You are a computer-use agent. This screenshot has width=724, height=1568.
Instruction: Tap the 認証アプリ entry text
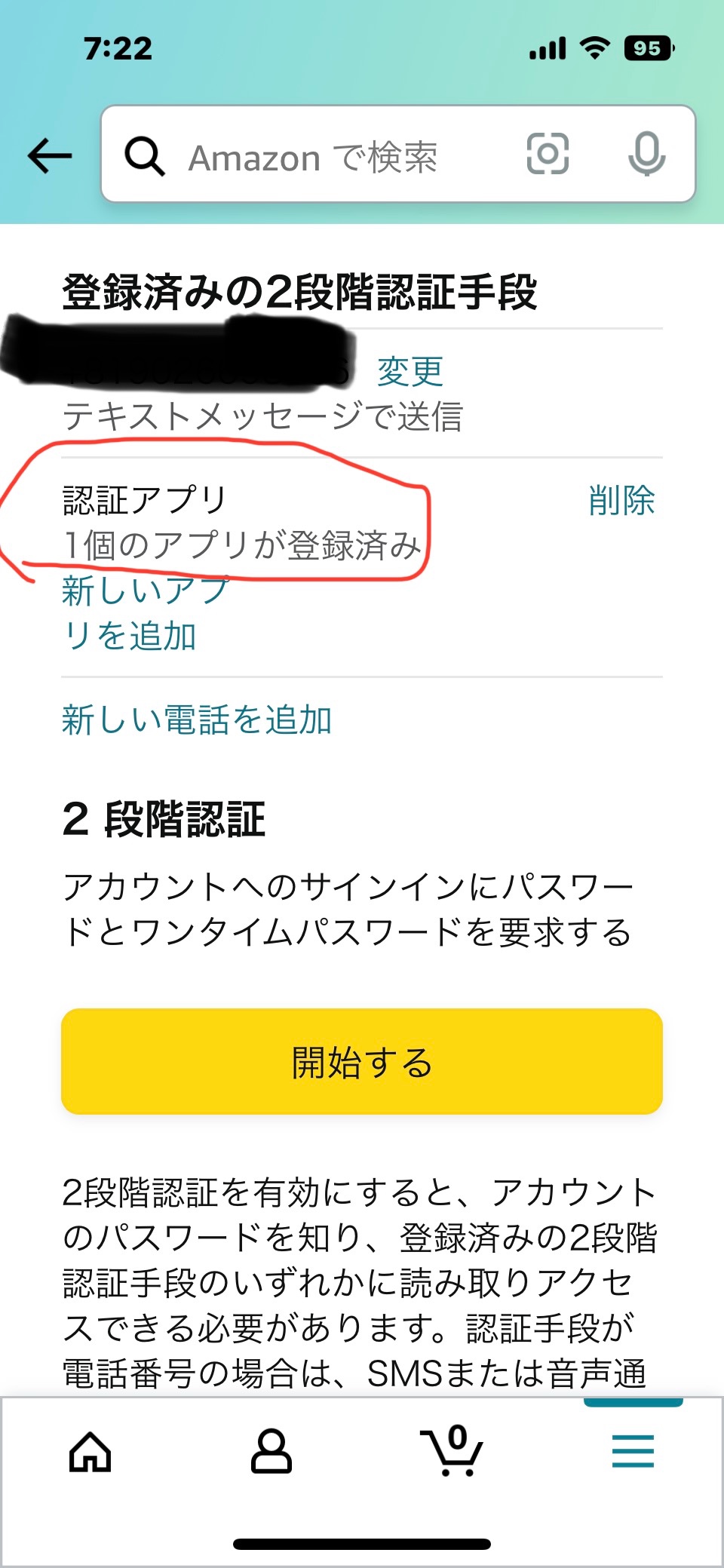pos(145,501)
